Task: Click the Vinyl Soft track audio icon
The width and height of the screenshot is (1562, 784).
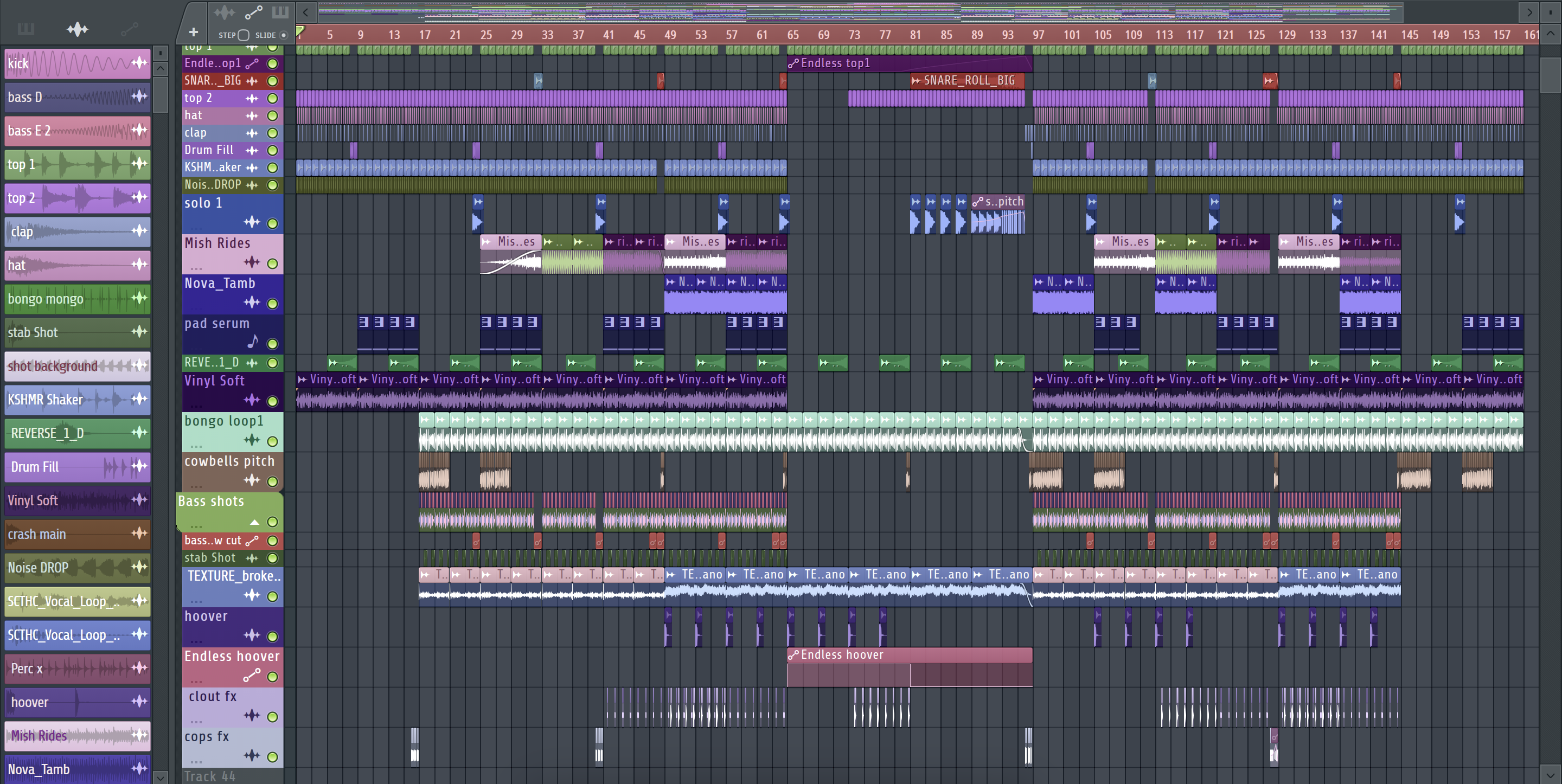Action: tap(252, 400)
